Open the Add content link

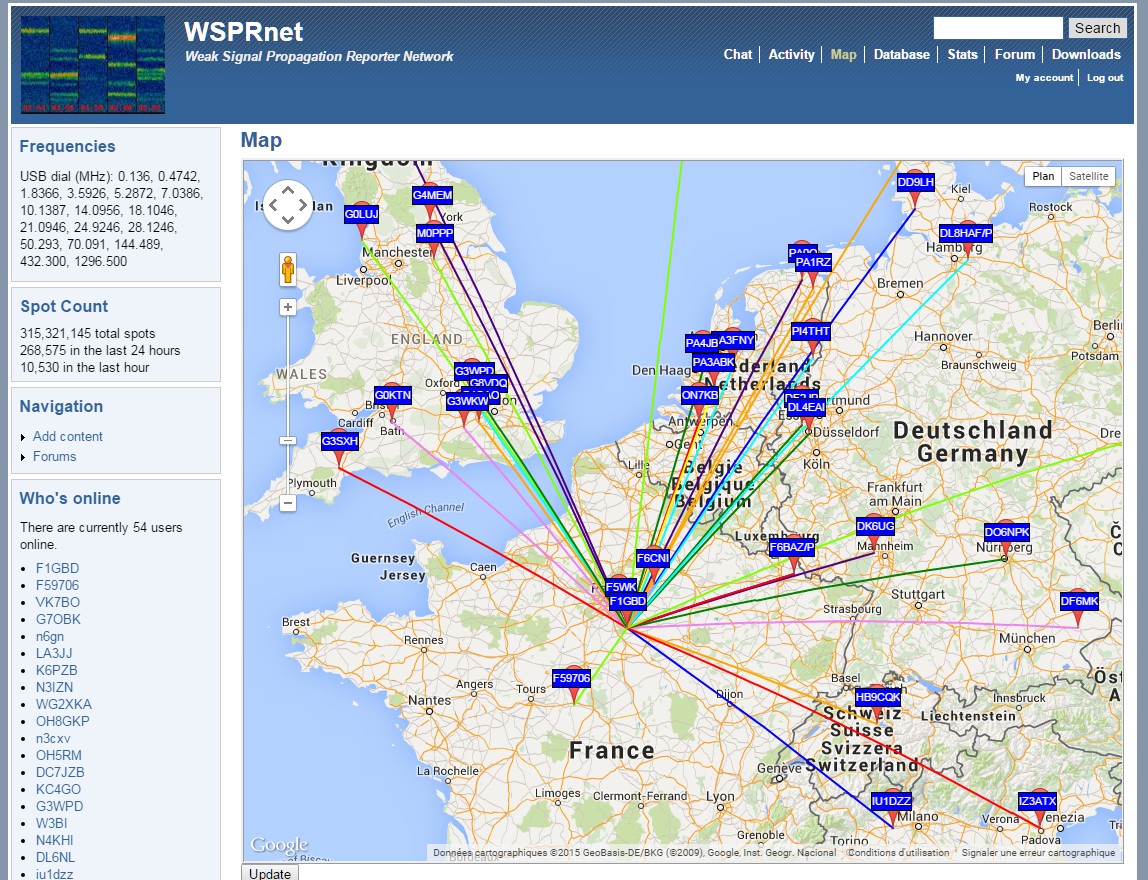(67, 436)
